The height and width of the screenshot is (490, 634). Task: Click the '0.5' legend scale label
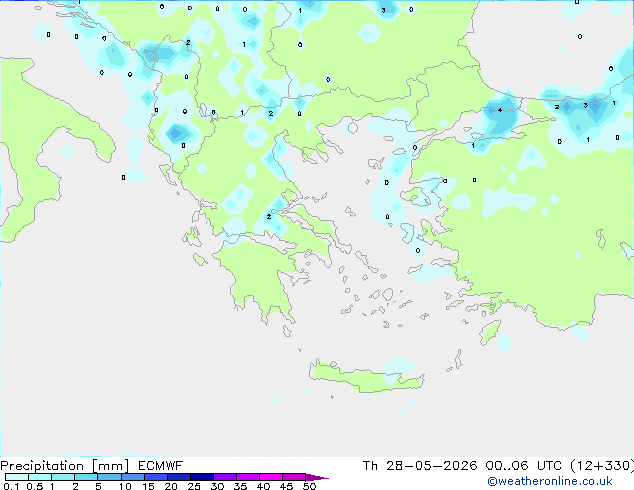(35, 486)
